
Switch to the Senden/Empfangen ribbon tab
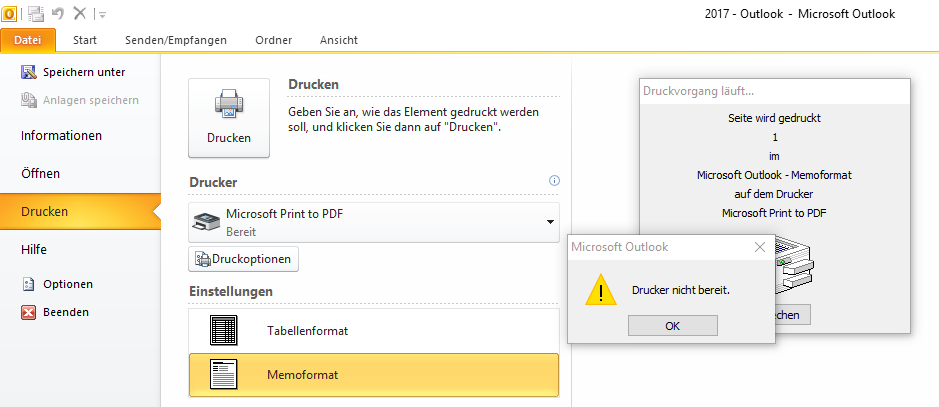click(176, 40)
